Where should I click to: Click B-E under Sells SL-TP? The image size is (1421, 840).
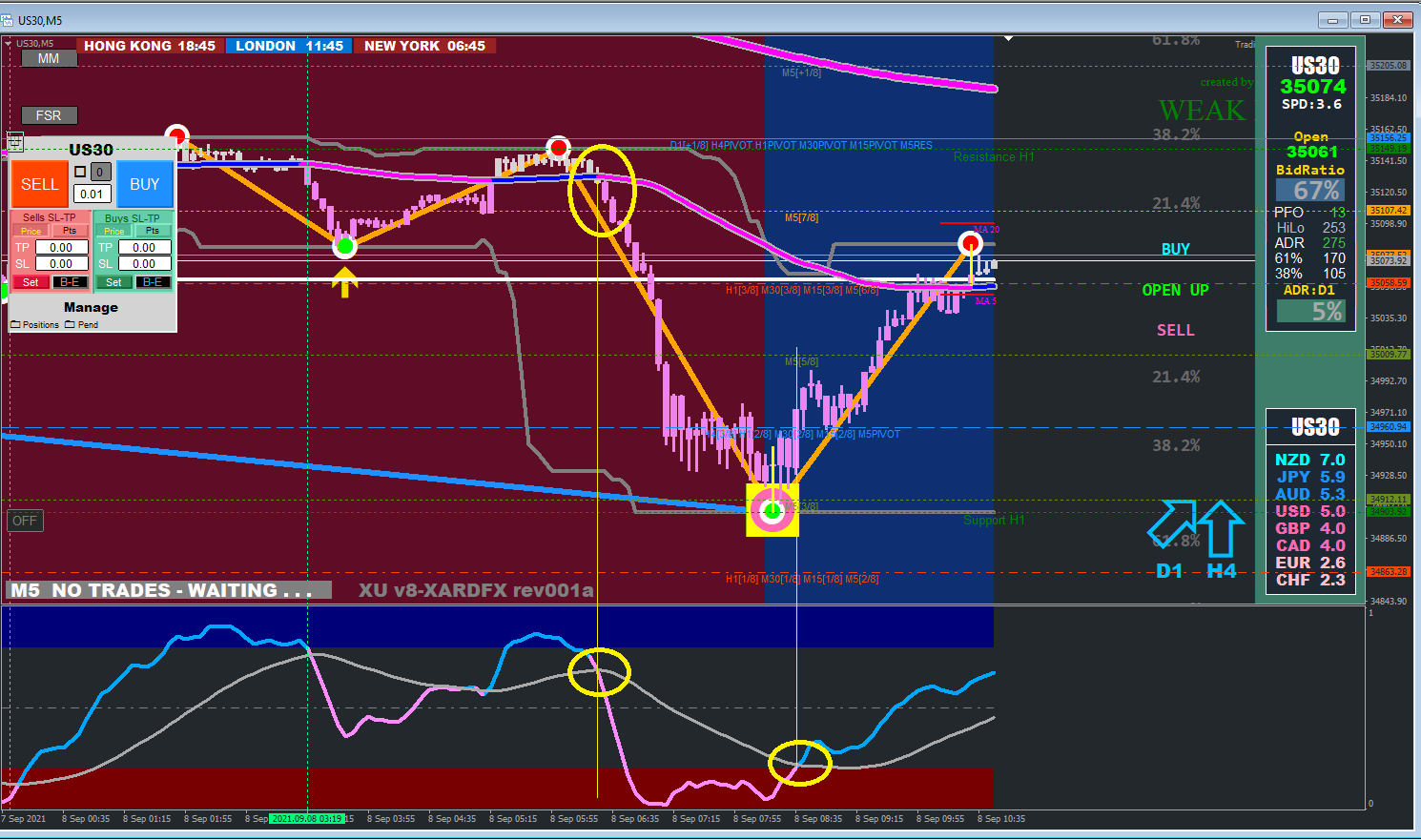70,282
